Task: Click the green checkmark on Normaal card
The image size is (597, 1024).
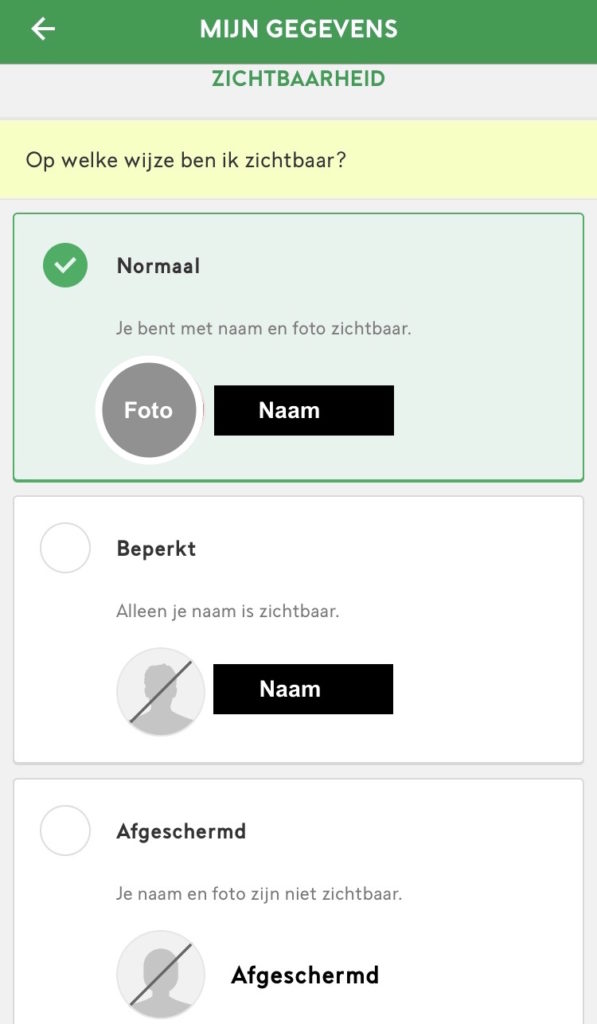Action: pyautogui.click(x=65, y=265)
